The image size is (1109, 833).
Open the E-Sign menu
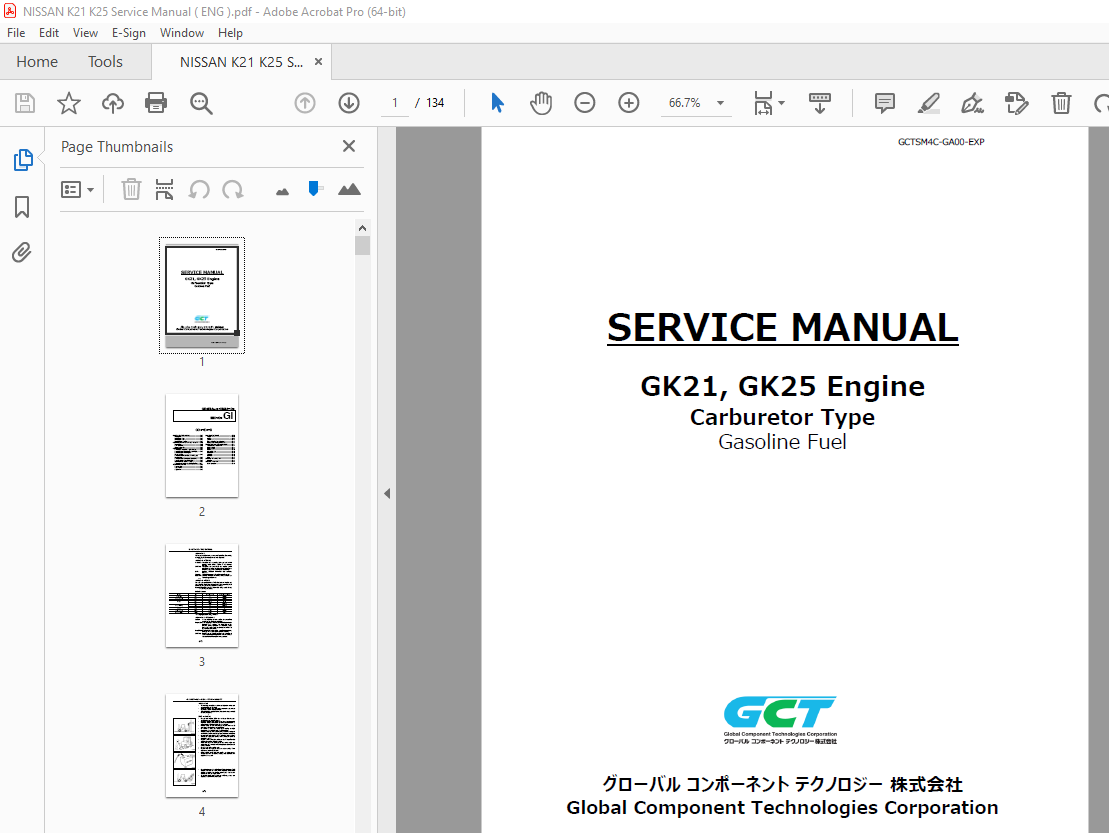129,33
